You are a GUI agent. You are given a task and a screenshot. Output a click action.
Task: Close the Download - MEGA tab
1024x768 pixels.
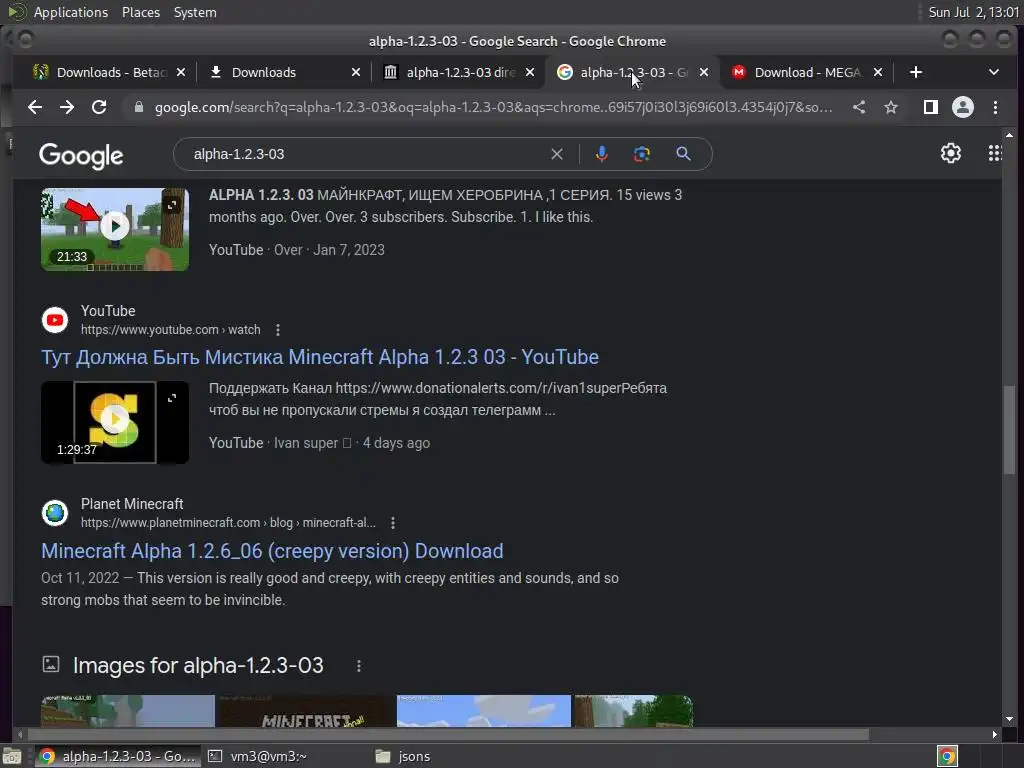[878, 72]
